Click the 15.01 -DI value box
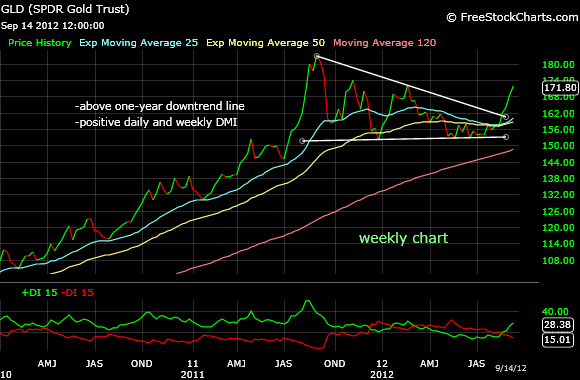580x380 pixels. click(558, 340)
